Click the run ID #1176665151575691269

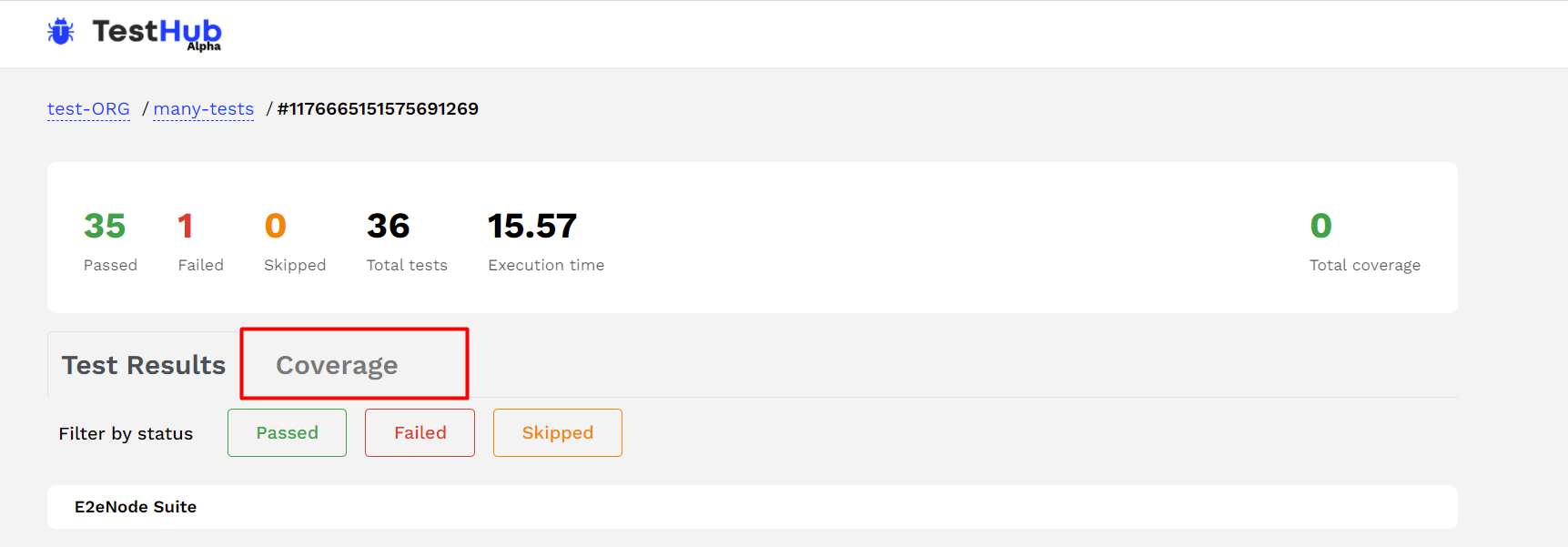pyautogui.click(x=378, y=109)
